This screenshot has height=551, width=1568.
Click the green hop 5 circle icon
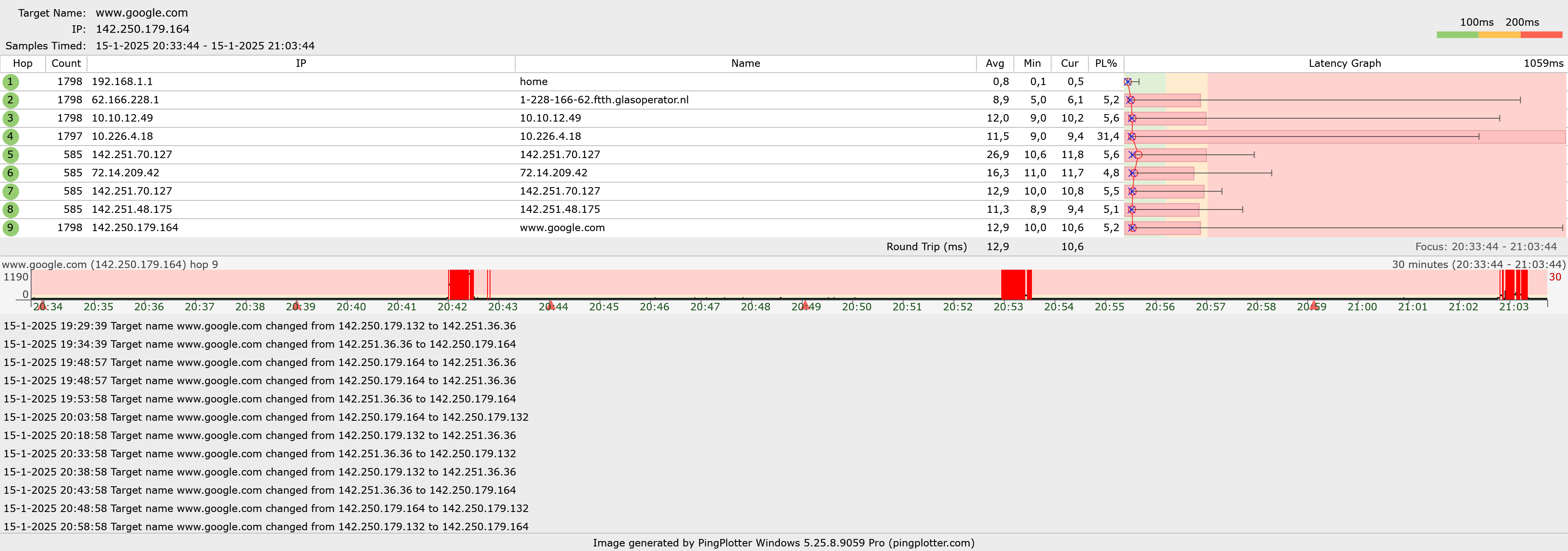pos(10,155)
